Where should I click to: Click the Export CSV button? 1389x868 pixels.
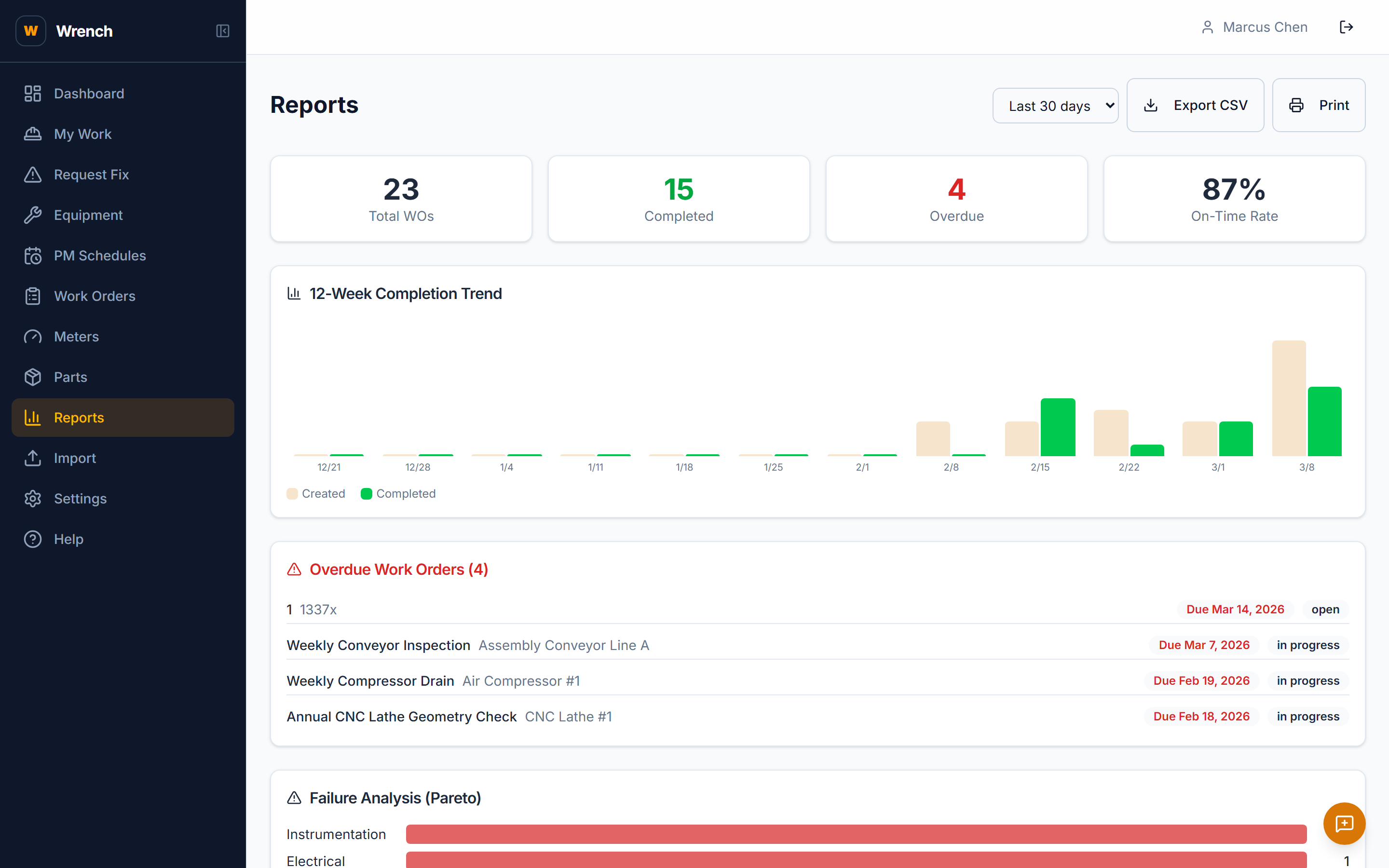[1195, 105]
